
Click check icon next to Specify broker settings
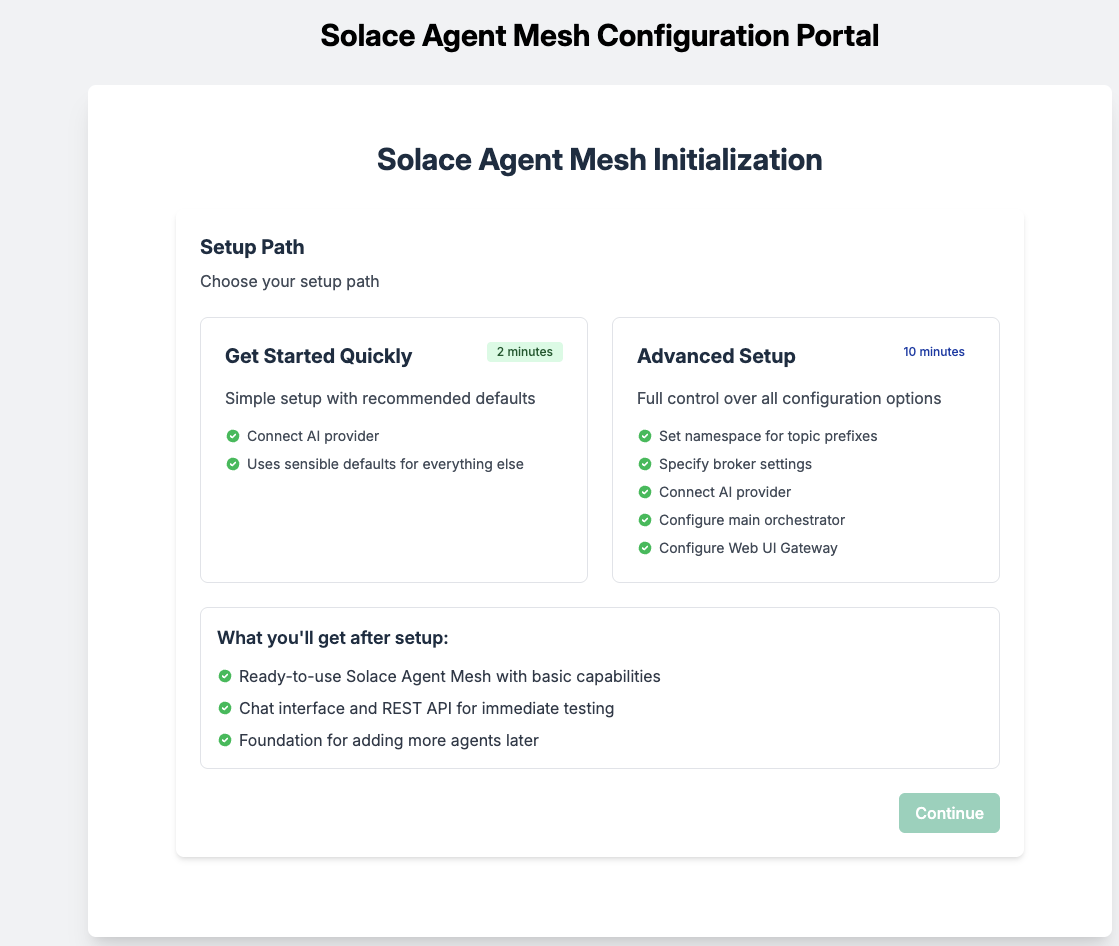click(644, 464)
